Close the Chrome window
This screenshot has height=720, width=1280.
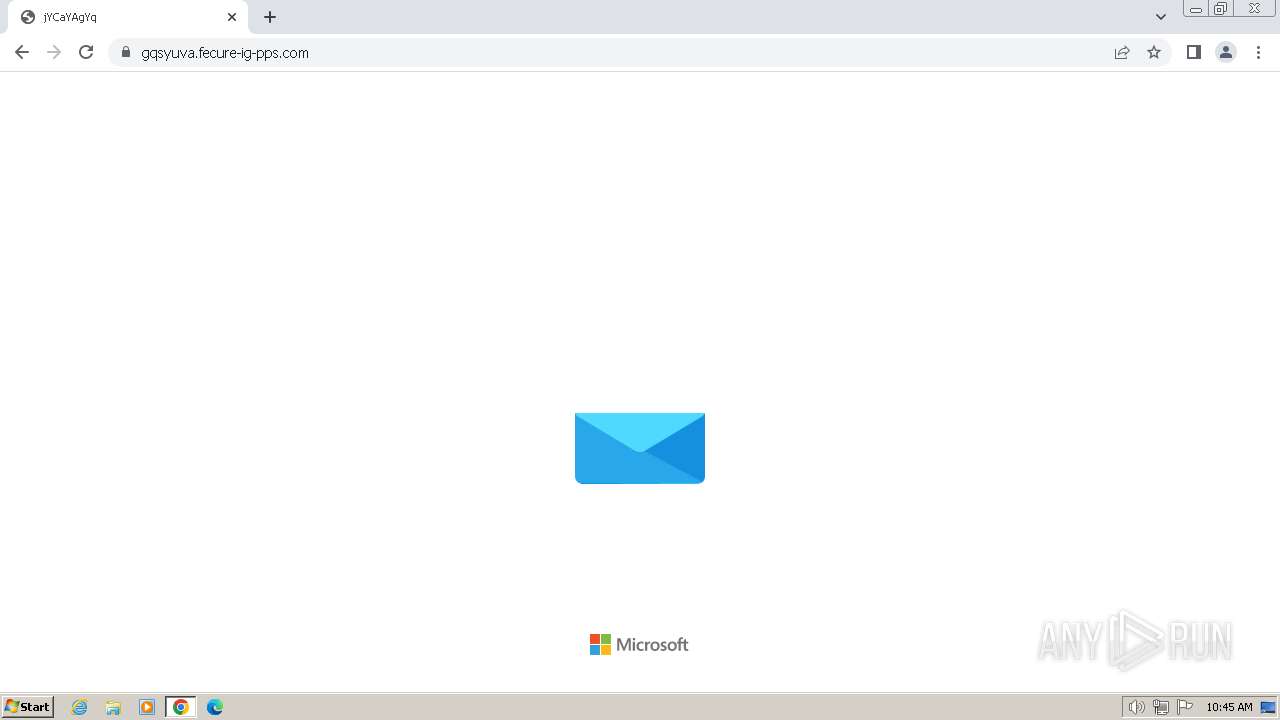(x=1254, y=9)
